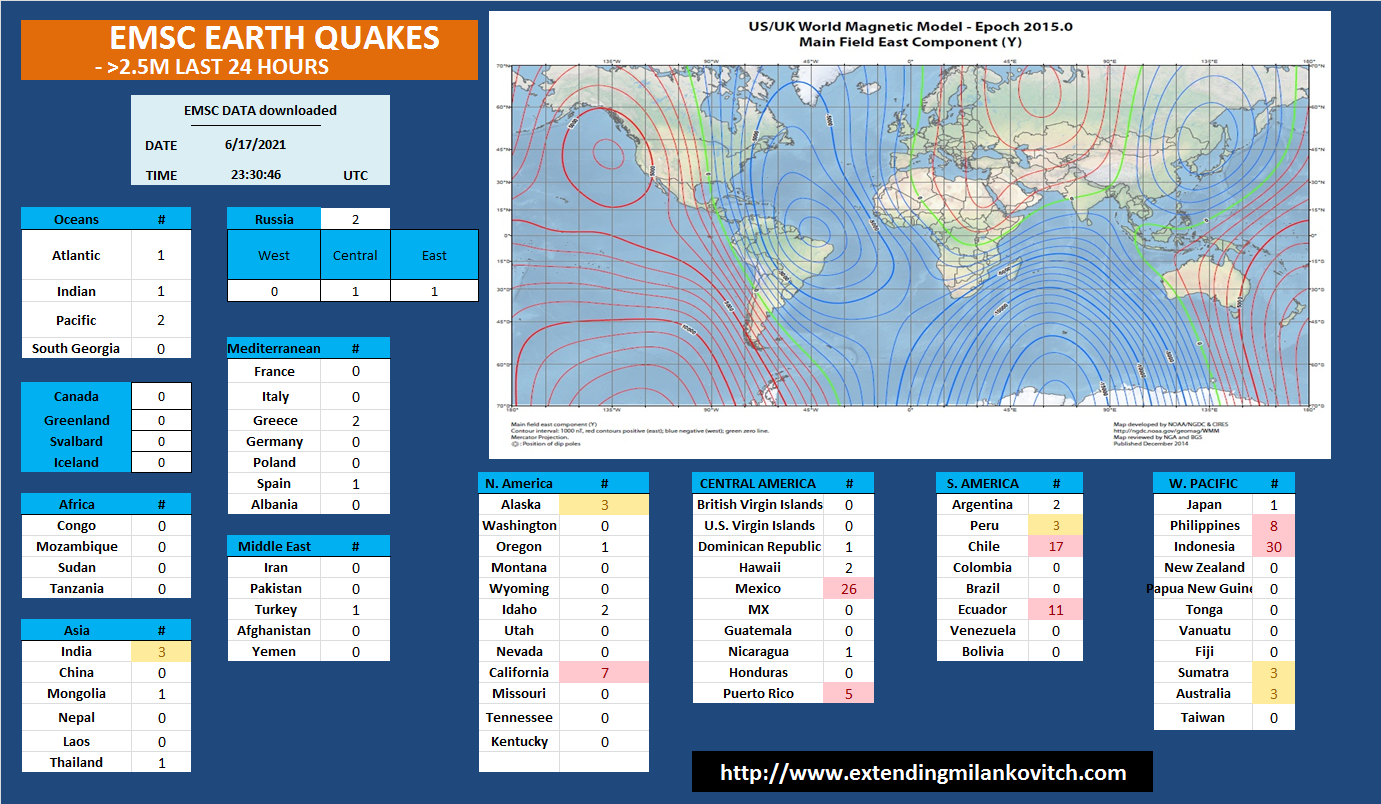Click the extendingmilankovitch.com URL link
Viewport: 1381px width, 804px height.
pos(922,772)
